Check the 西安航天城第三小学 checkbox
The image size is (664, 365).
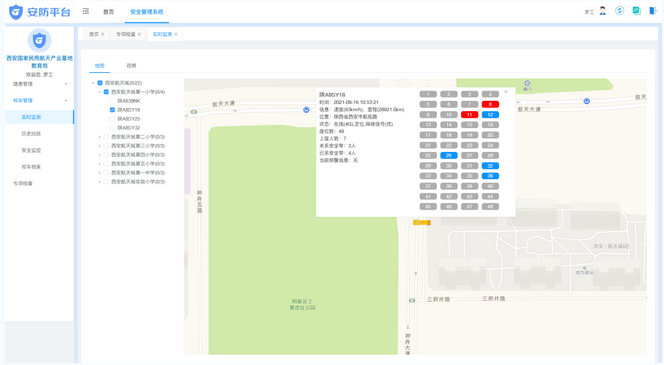point(106,146)
